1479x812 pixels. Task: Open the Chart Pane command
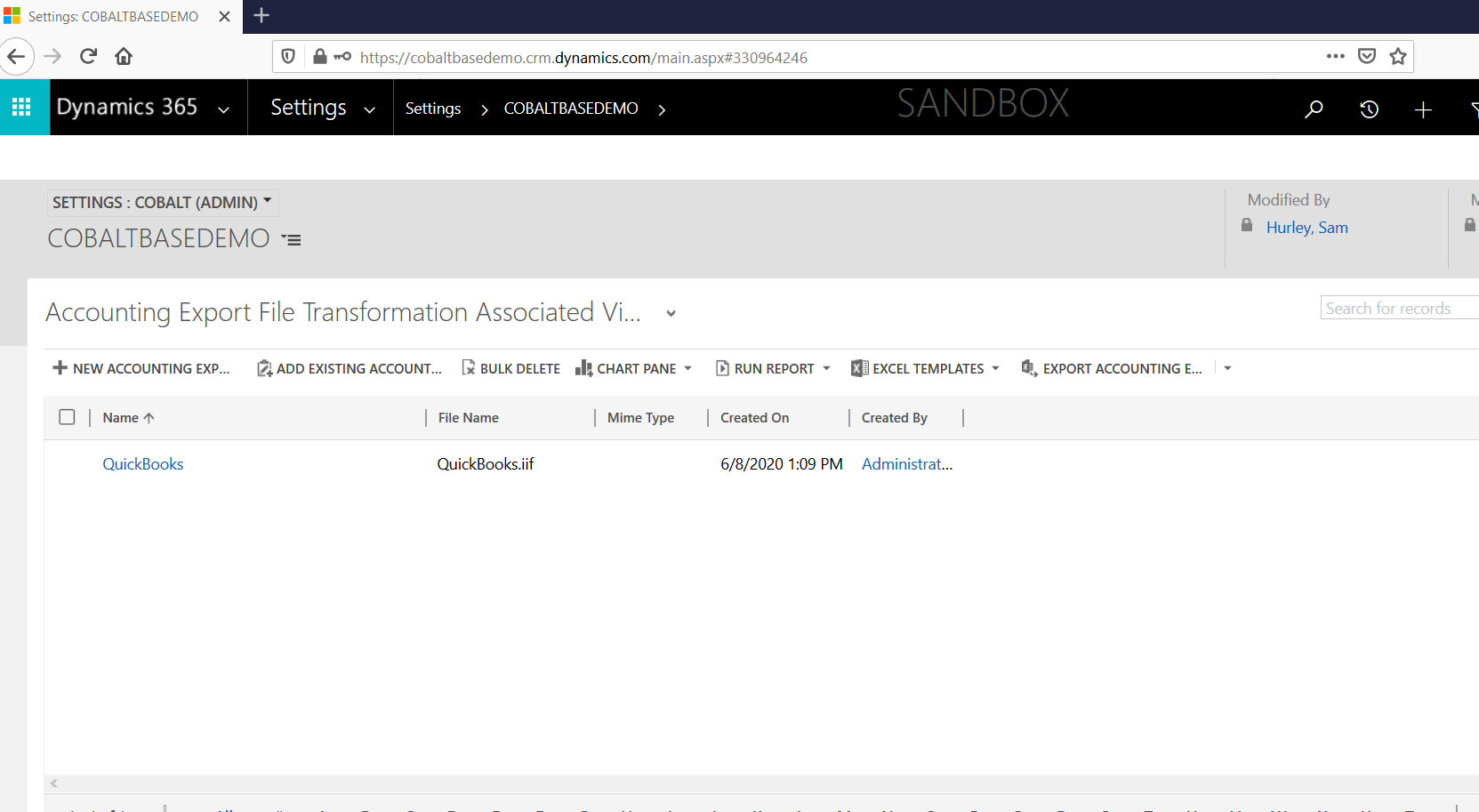626,368
